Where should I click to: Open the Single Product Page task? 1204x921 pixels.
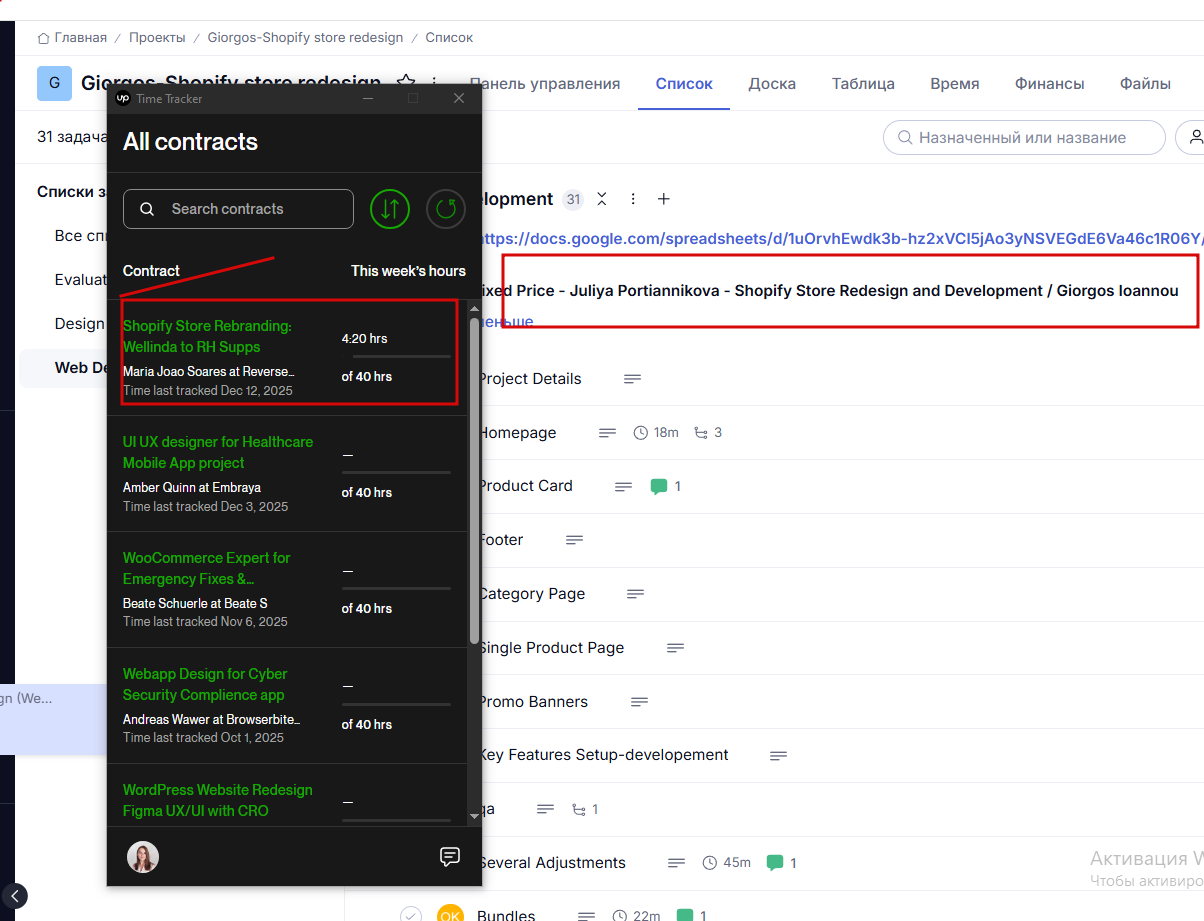tap(551, 648)
